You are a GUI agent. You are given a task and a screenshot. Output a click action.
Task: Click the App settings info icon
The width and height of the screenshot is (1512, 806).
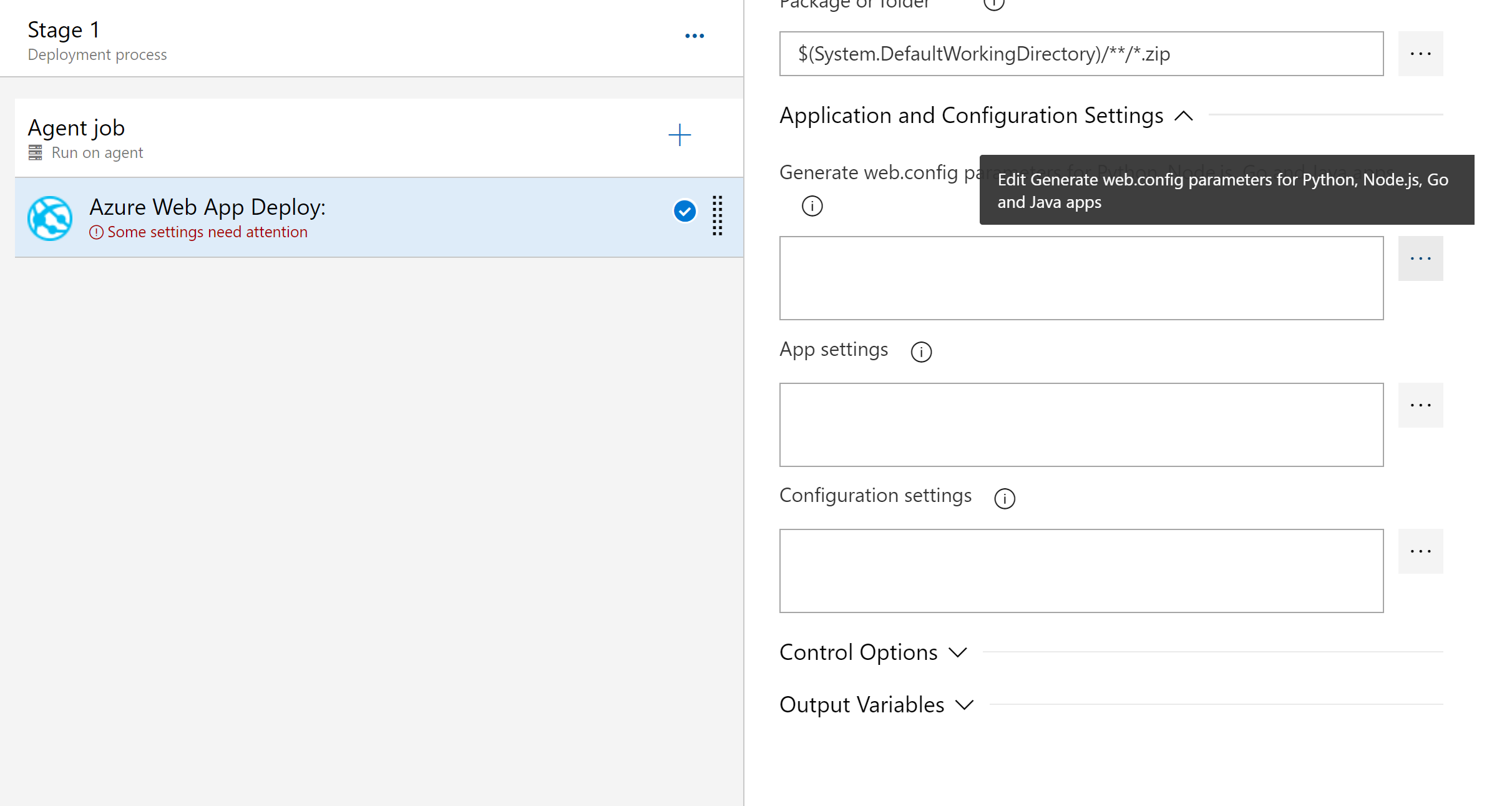click(x=921, y=351)
